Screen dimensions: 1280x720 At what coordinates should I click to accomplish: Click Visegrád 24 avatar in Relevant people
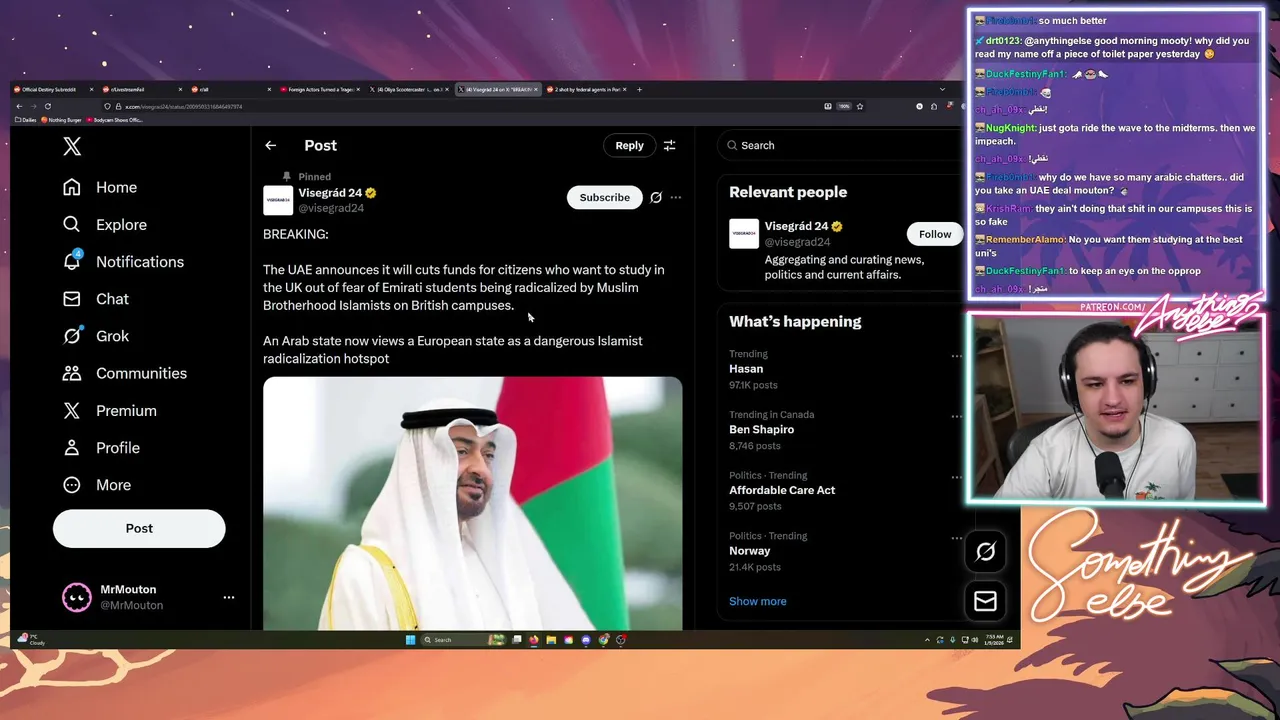pyautogui.click(x=744, y=234)
